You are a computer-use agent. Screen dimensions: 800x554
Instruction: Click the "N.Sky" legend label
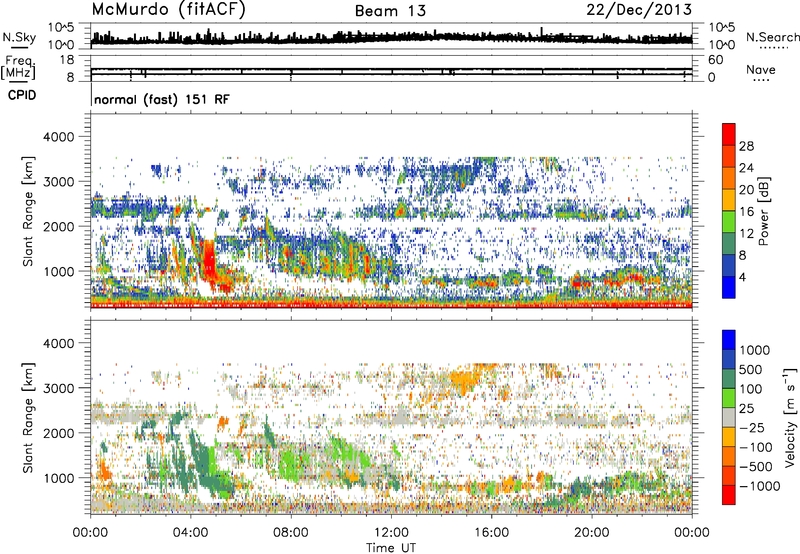[x=19, y=37]
